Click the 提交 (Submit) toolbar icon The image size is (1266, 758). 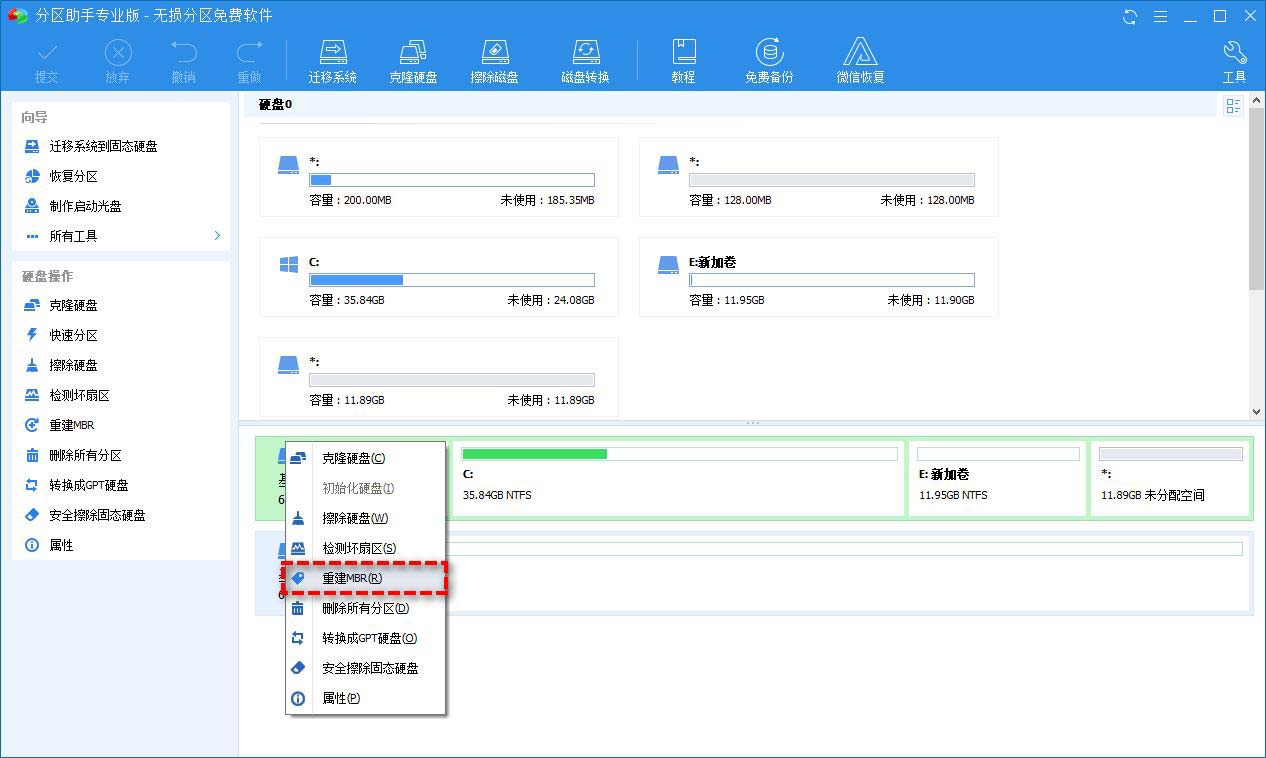(x=46, y=58)
